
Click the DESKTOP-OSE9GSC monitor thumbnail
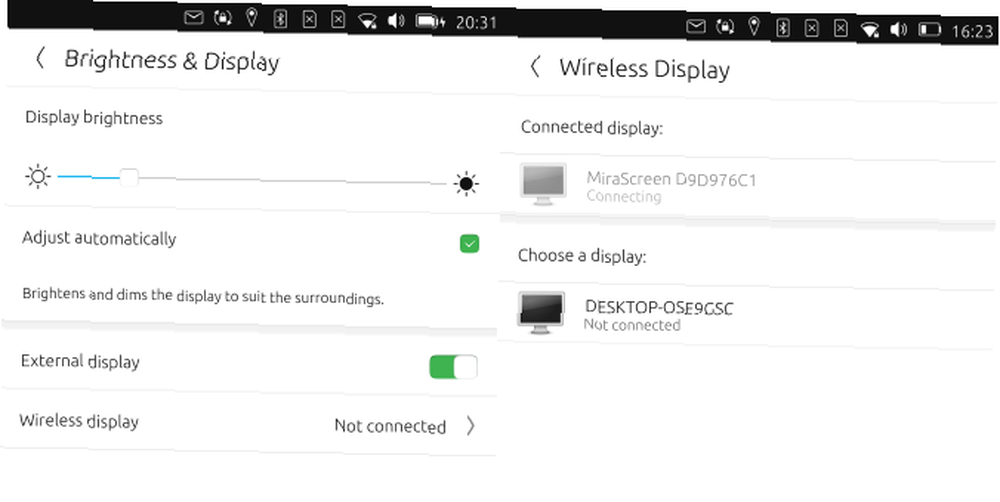coord(541,313)
